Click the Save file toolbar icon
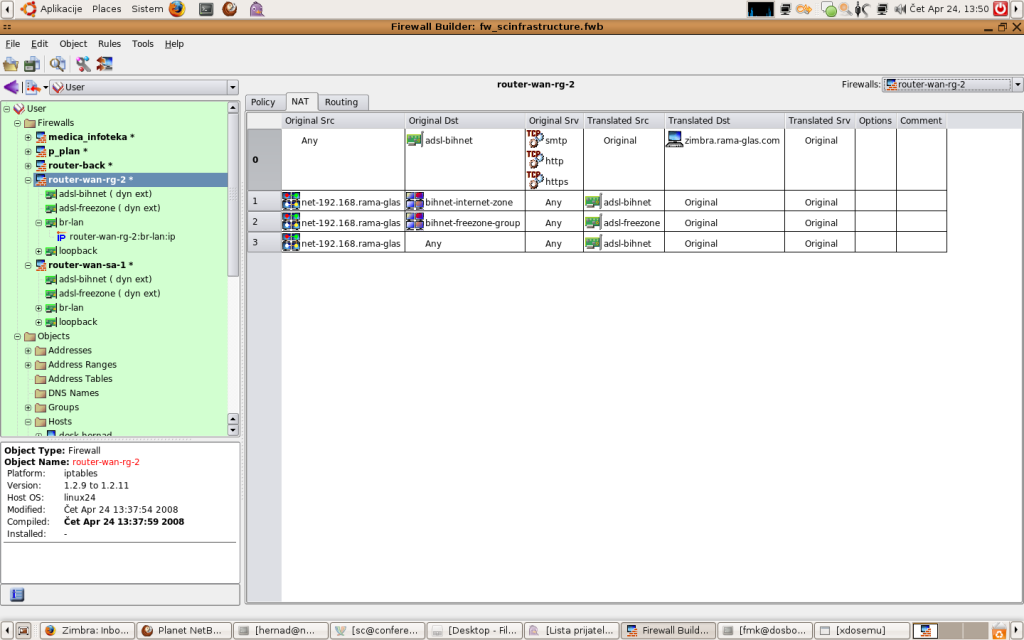Viewport: 1024px width, 640px height. [31, 64]
